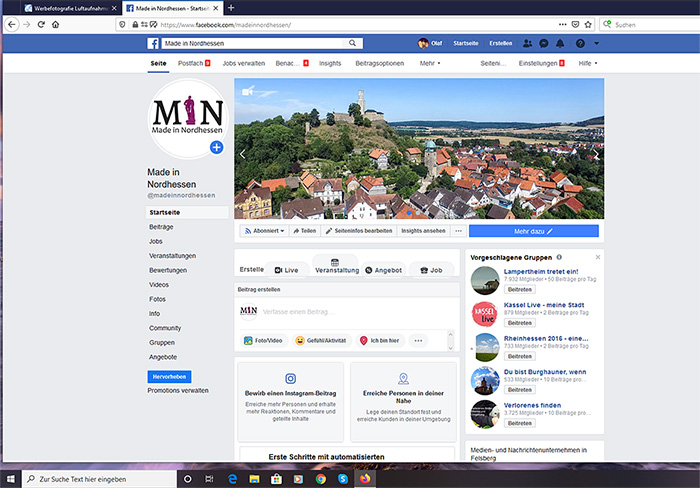The image size is (700, 488).
Task: Expand the Mehr menu in page tabs
Action: click(430, 63)
